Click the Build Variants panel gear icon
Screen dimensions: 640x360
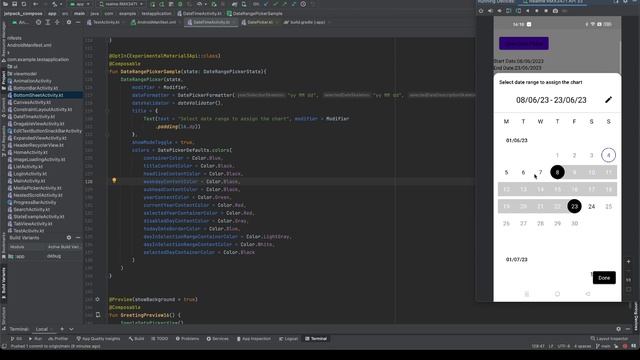click(69, 238)
